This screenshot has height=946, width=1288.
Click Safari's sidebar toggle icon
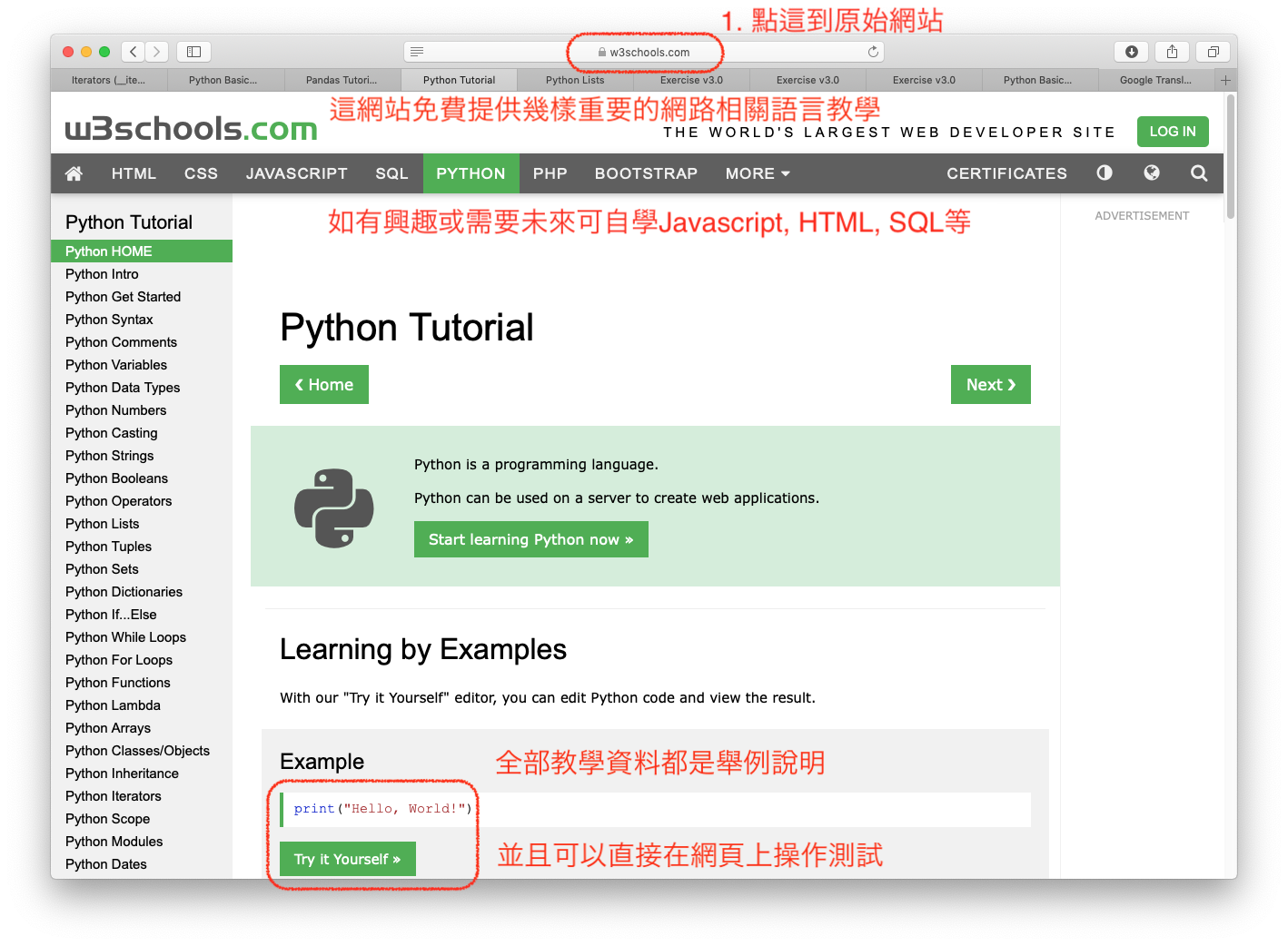click(x=193, y=52)
